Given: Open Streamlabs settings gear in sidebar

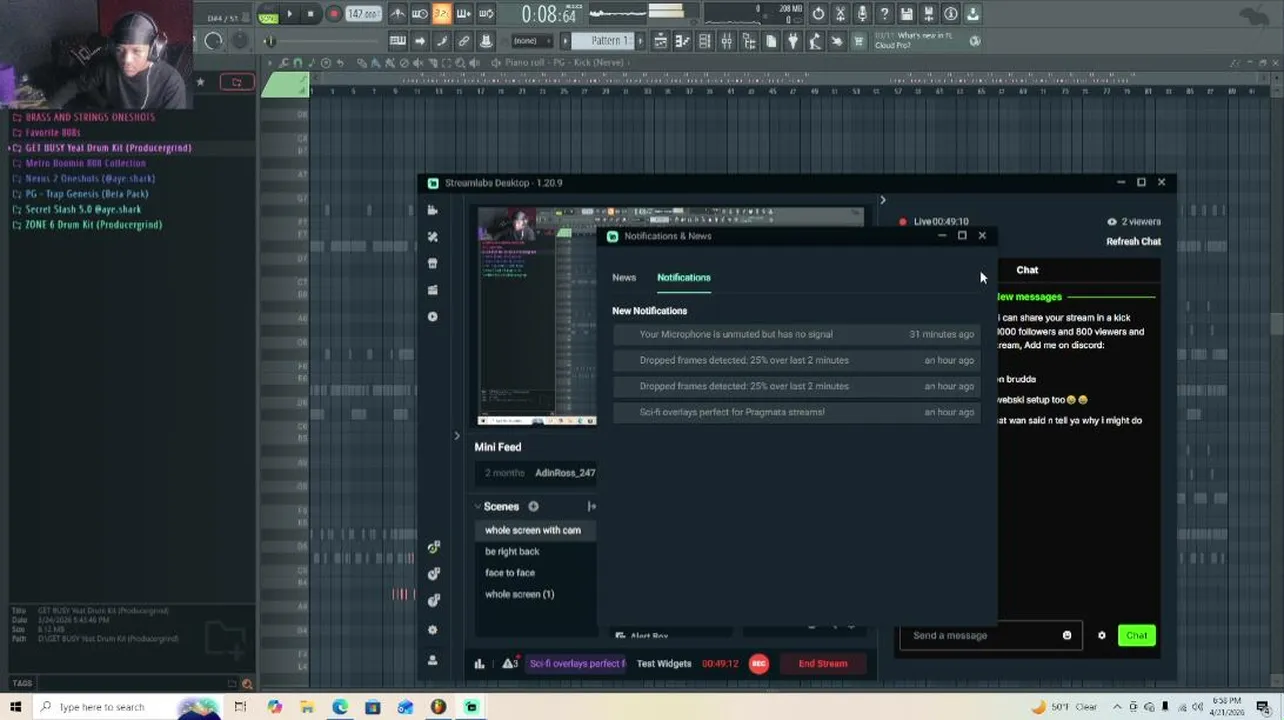Looking at the screenshot, I should 432,630.
